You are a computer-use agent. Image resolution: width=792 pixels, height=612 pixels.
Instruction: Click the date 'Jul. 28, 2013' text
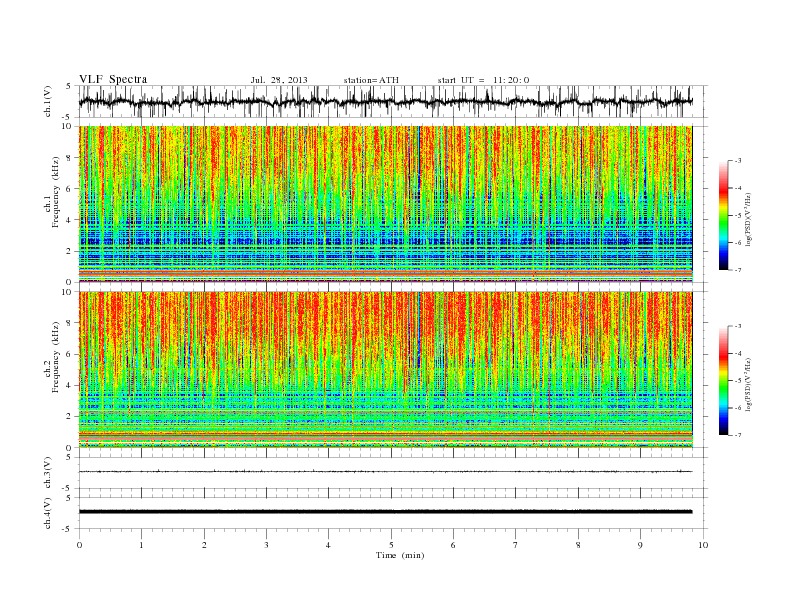click(279, 80)
